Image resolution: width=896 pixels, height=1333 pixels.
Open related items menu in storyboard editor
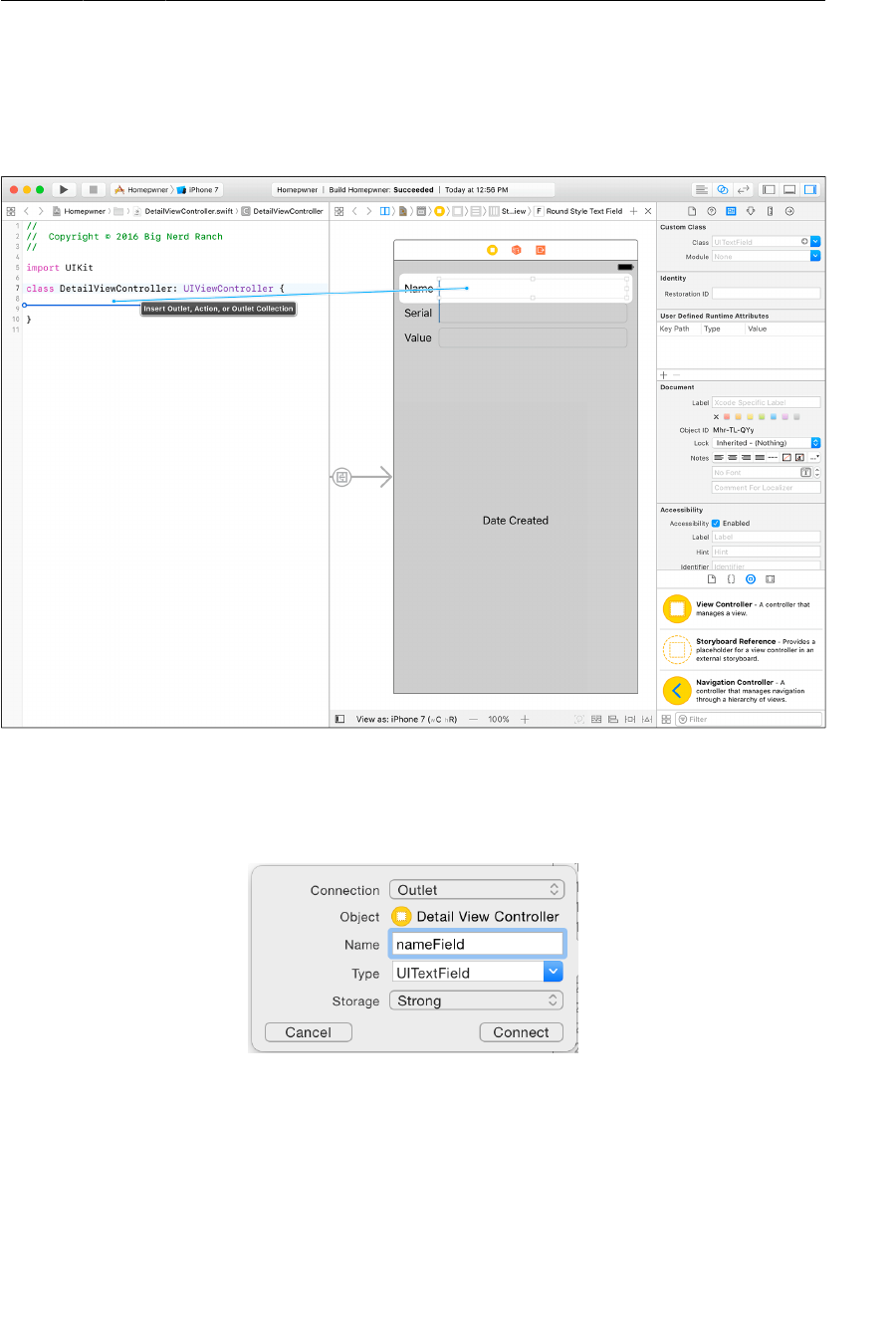[338, 211]
